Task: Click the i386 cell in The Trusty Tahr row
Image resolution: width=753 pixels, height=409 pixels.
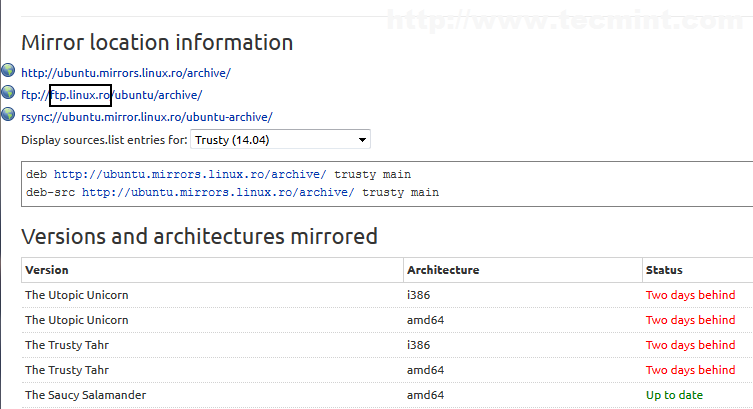Action: point(419,345)
